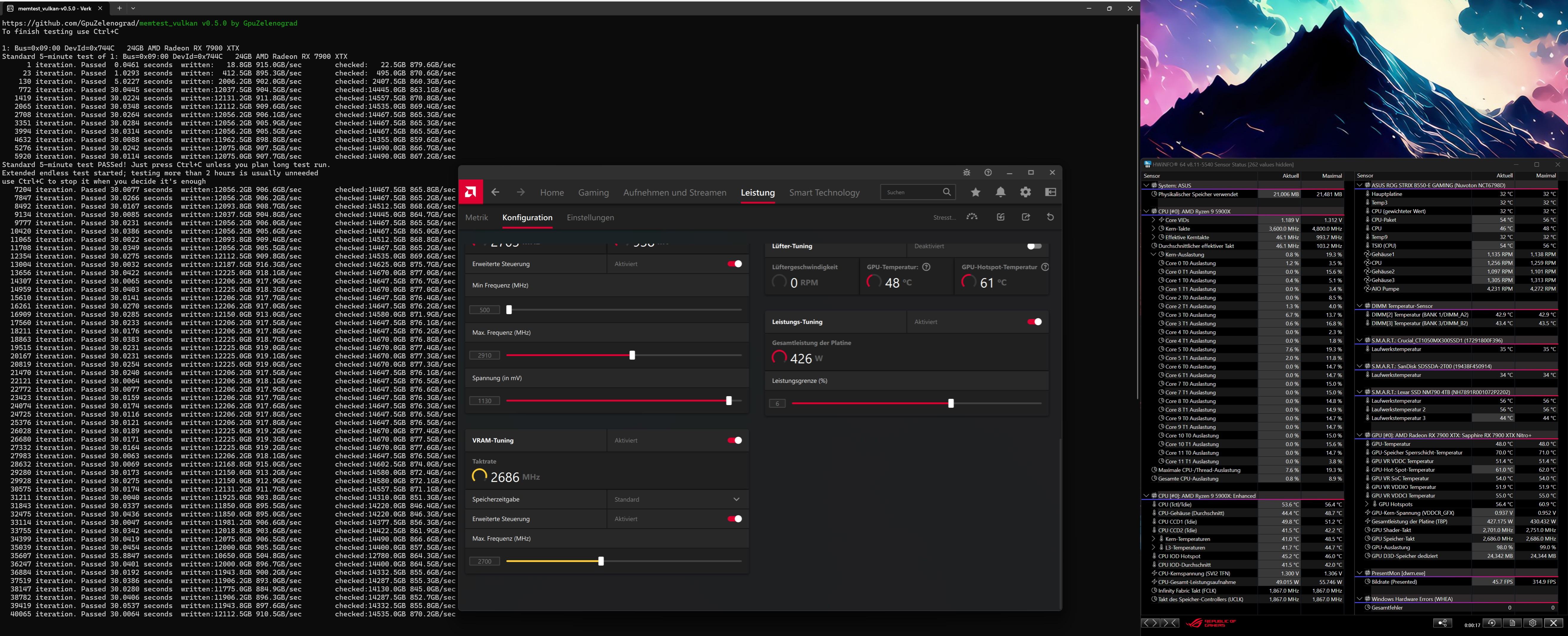Collapse the DIMM Temperatur-Sensor group
Screen dimensions: 1568x636
coord(1360,306)
